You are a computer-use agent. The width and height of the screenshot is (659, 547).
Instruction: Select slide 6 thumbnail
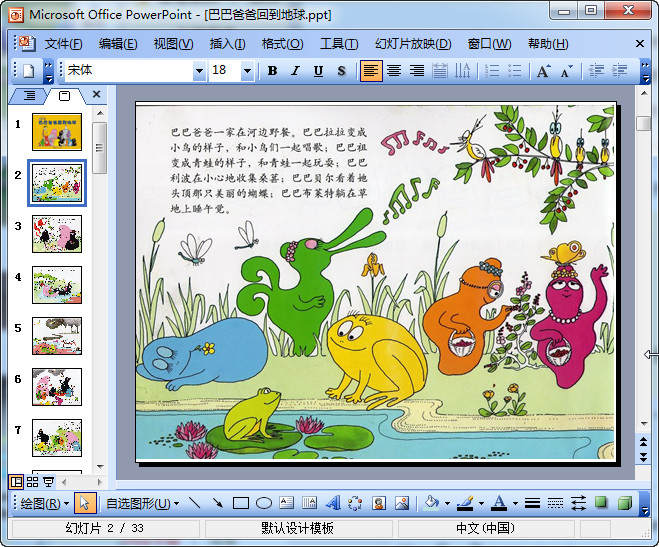tap(57, 387)
